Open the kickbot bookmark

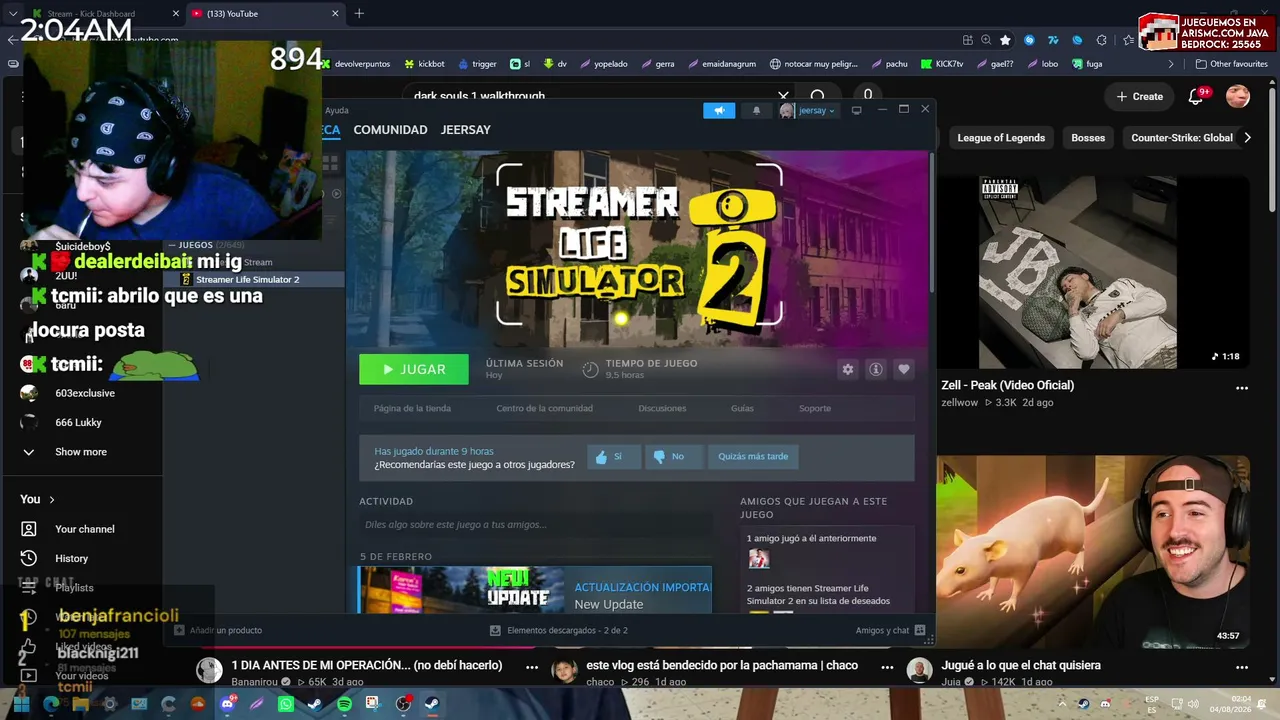(424, 64)
